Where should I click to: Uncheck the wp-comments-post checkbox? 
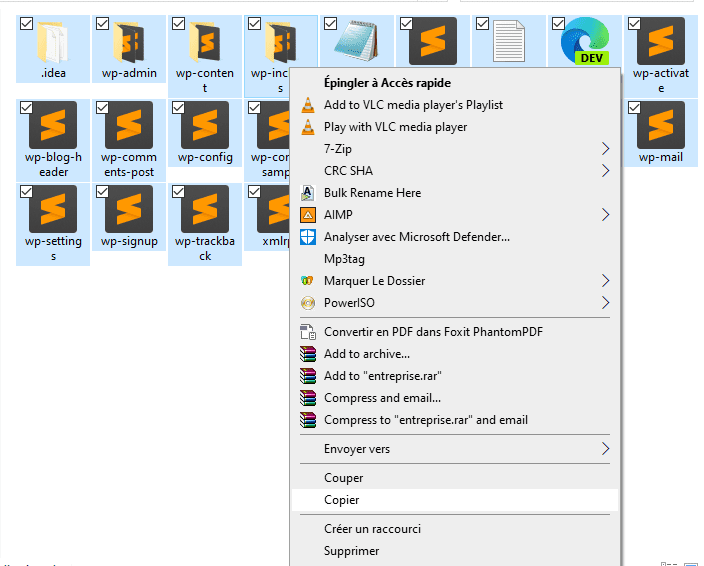click(x=102, y=108)
